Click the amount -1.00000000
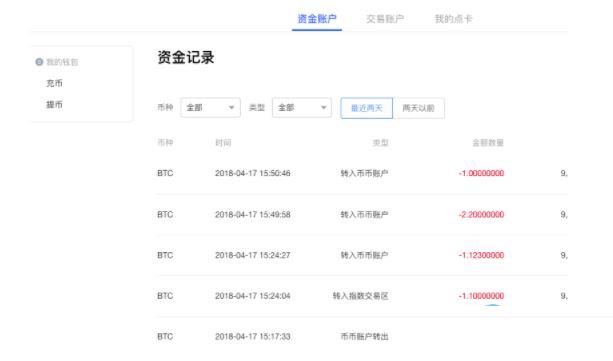 tap(481, 173)
